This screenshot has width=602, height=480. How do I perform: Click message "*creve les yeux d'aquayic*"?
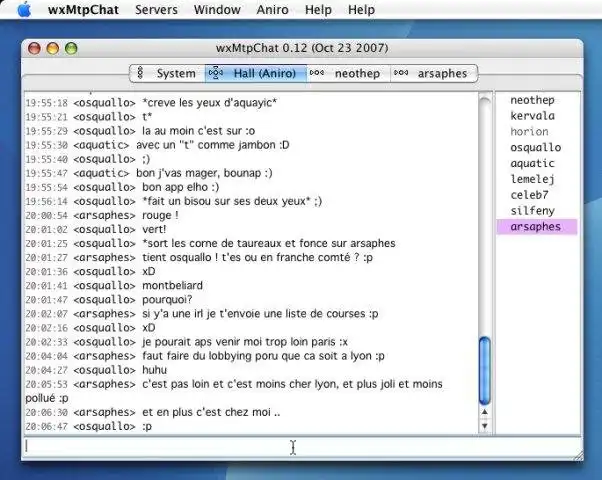tap(209, 103)
